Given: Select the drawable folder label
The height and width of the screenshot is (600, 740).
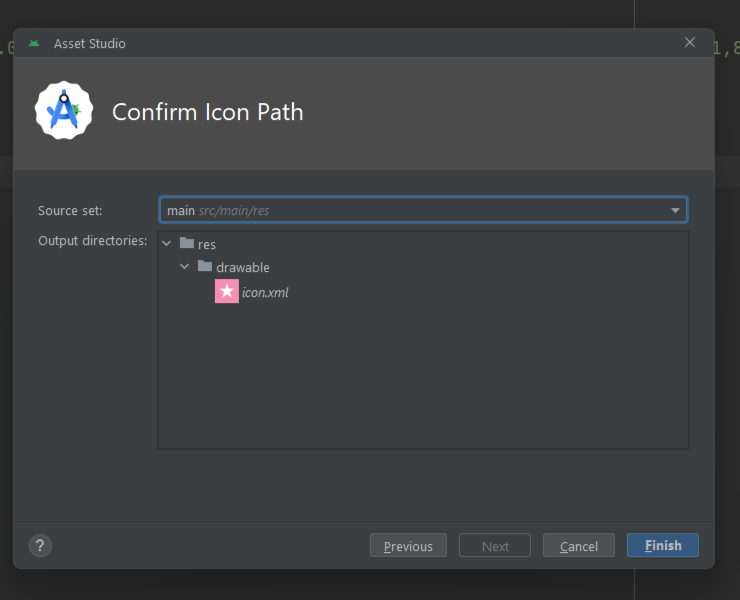Looking at the screenshot, I should pos(243,268).
